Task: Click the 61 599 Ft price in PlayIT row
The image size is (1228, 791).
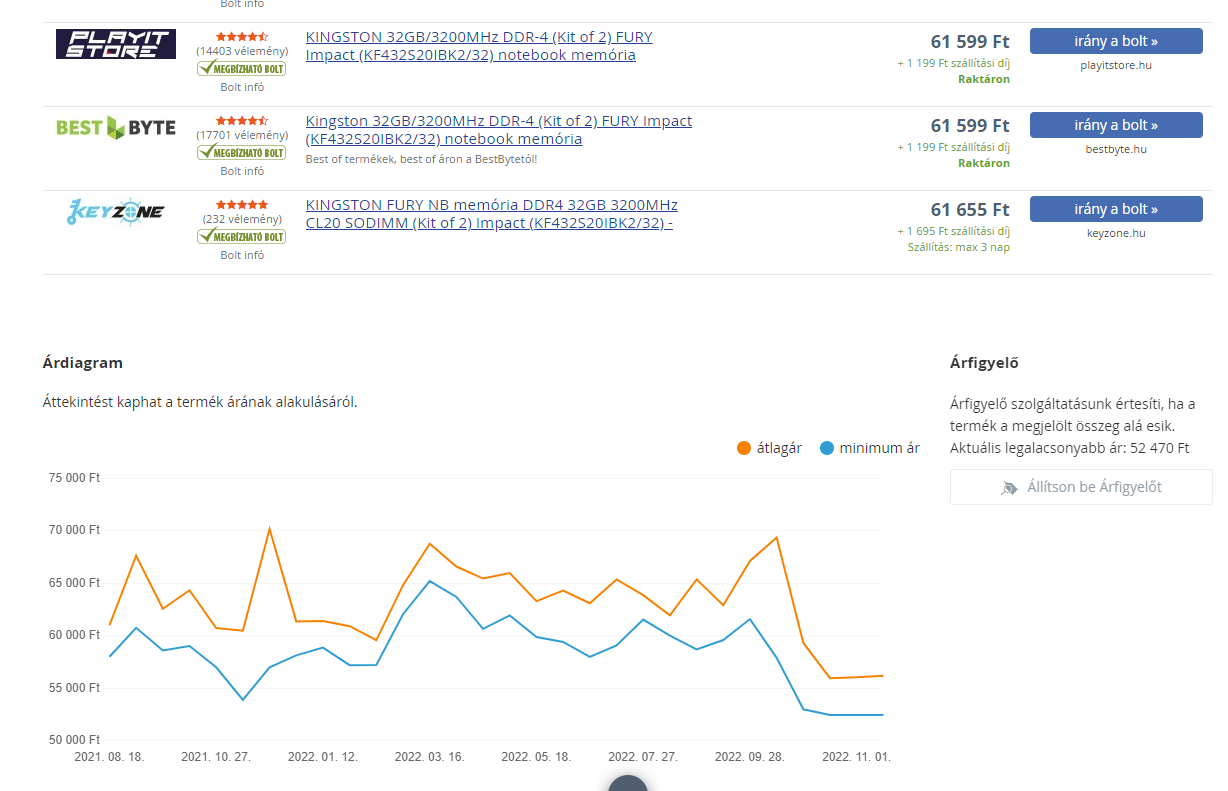Action: pyautogui.click(x=970, y=42)
